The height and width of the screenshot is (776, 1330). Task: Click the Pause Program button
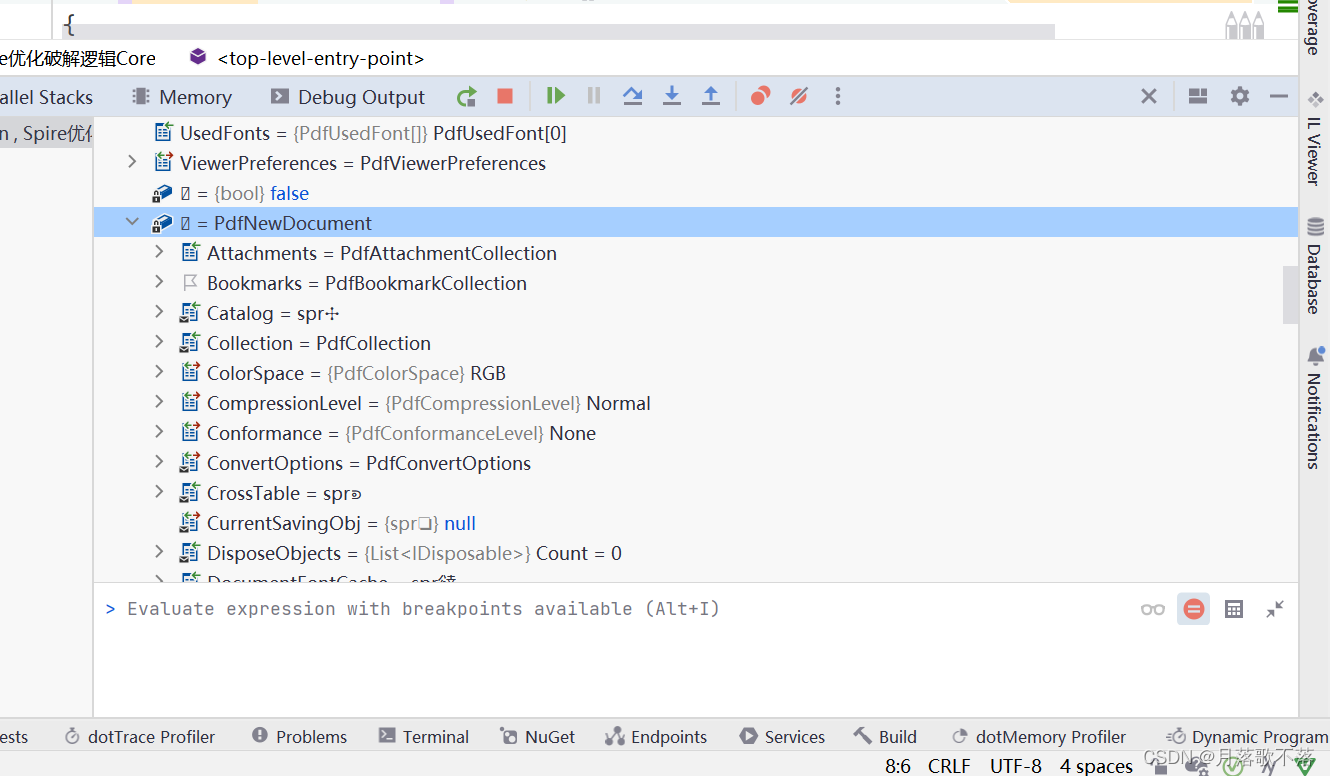click(x=594, y=96)
